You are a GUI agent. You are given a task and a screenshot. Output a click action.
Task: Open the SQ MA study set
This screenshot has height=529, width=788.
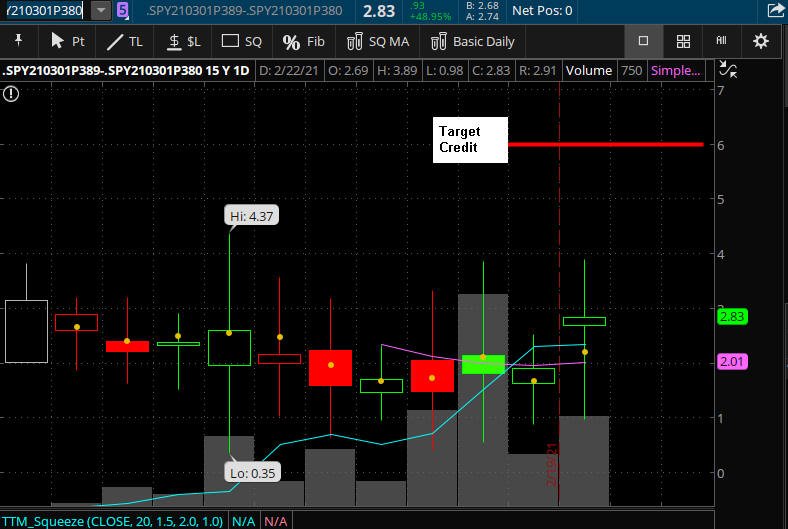pyautogui.click(x=378, y=41)
